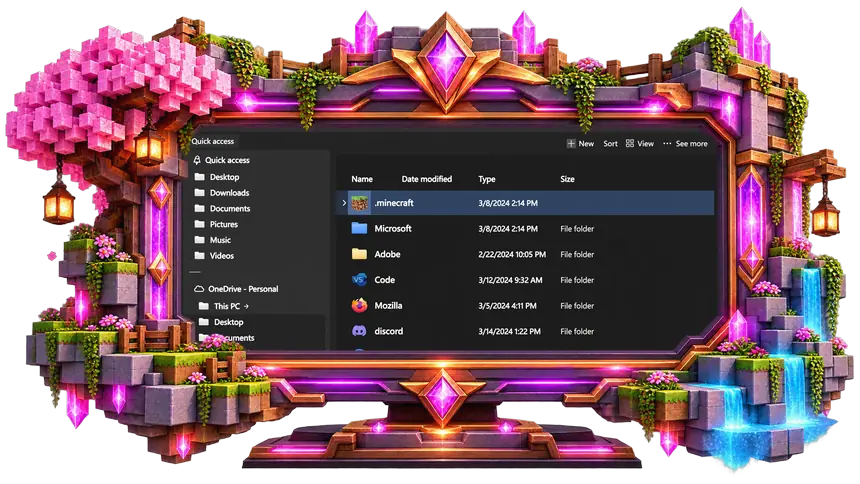Viewport: 860px width, 484px height.
Task: Click the Downloads folder icon in sidebar
Action: 200,193
